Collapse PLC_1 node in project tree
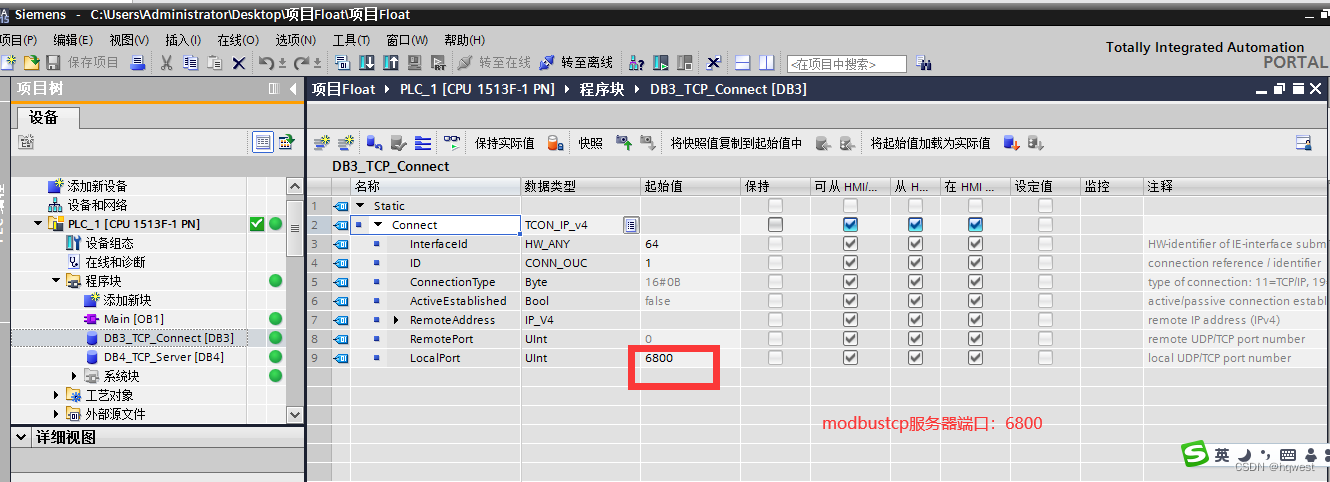Viewport: 1330px width, 482px height. click(38, 224)
